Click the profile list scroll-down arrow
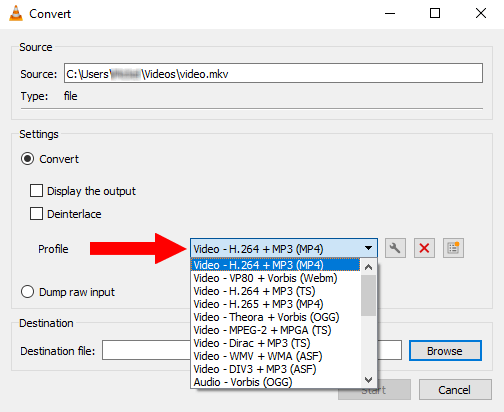Screen dimensions: 504x412 [368, 380]
